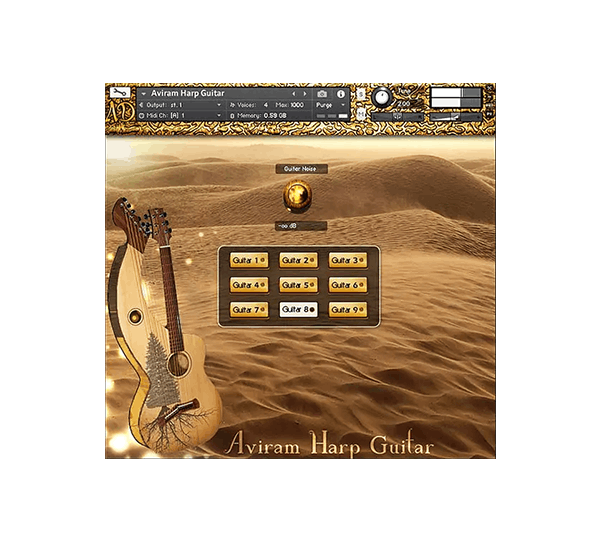Screen dimensions: 600x543
Task: Mute the instrument with M button
Action: click(361, 114)
